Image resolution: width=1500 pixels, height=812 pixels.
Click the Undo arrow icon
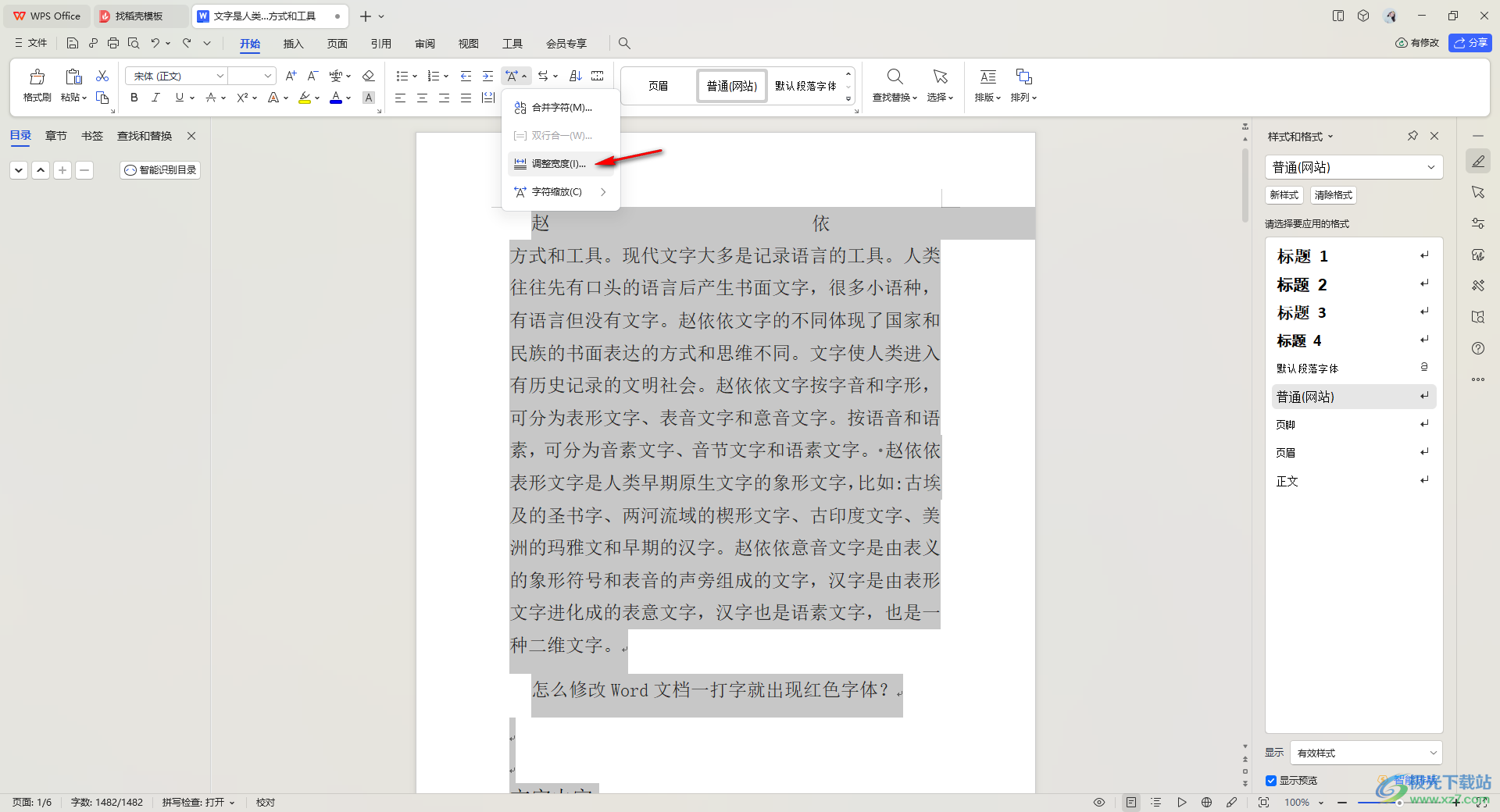pyautogui.click(x=155, y=43)
